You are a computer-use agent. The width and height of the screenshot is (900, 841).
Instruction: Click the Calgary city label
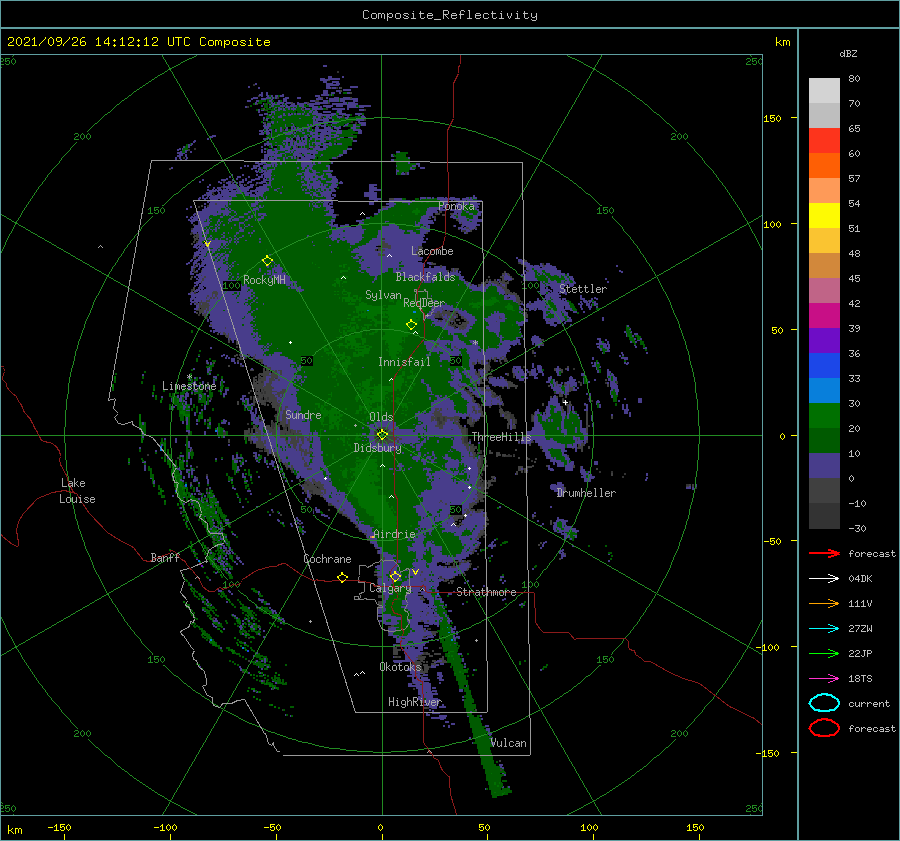tap(390, 588)
